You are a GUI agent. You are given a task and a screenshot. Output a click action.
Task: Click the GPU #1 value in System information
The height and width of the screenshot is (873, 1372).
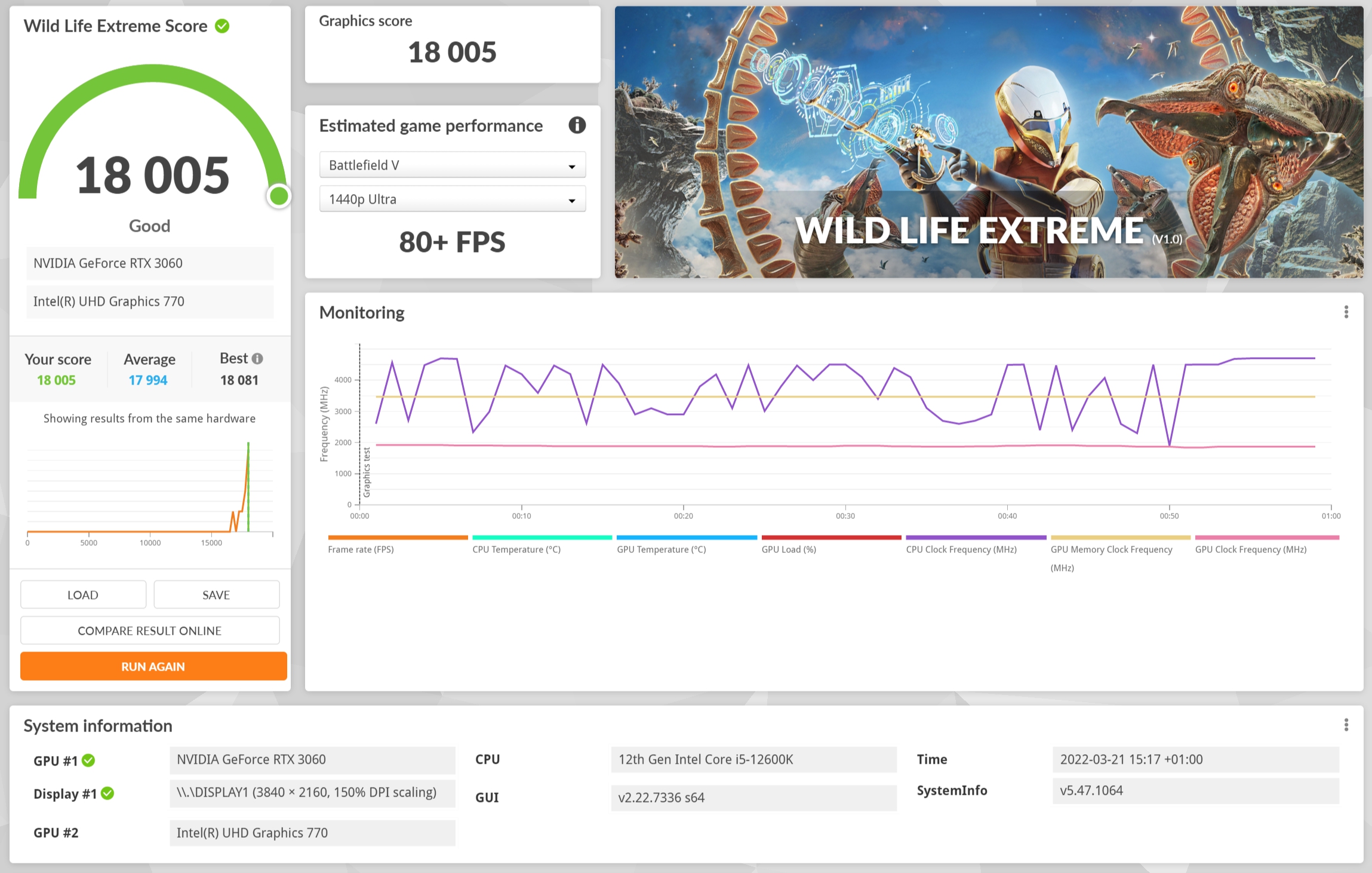pos(312,760)
